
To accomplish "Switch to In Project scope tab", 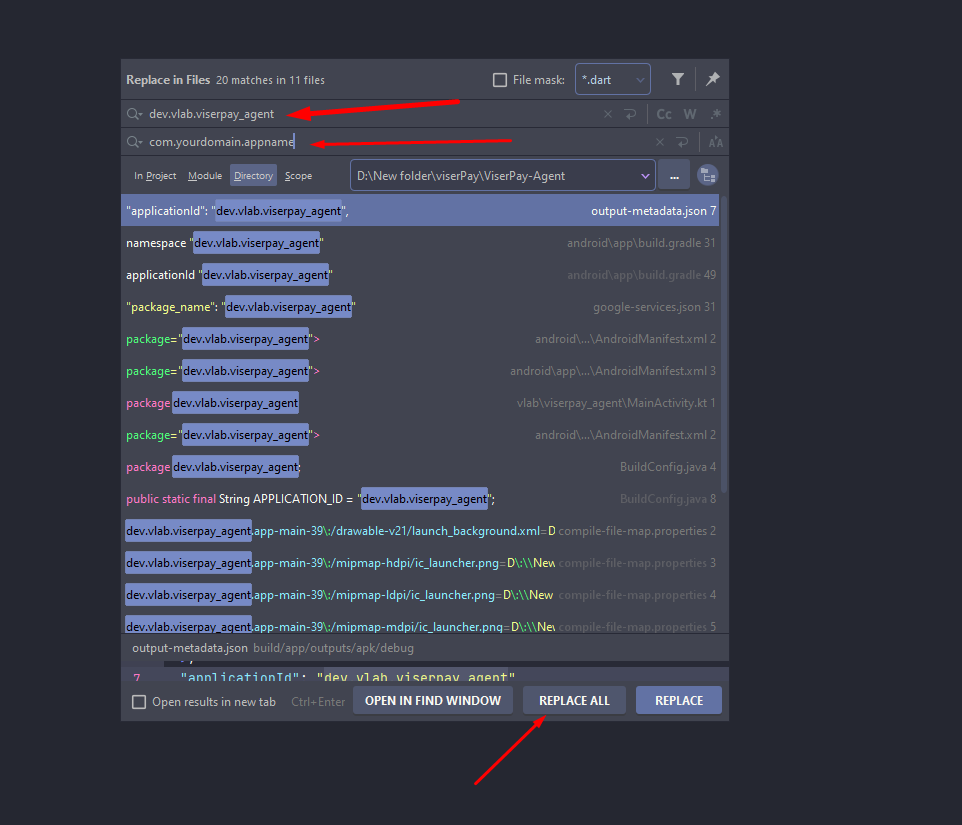I will tap(155, 176).
